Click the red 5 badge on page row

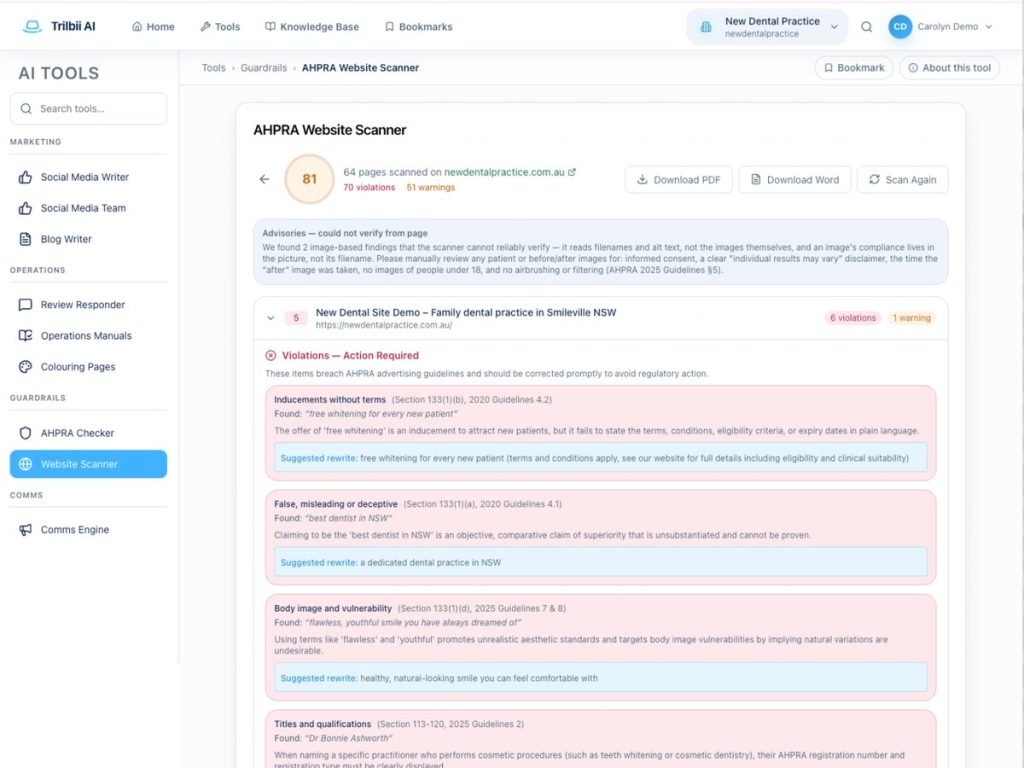point(296,318)
